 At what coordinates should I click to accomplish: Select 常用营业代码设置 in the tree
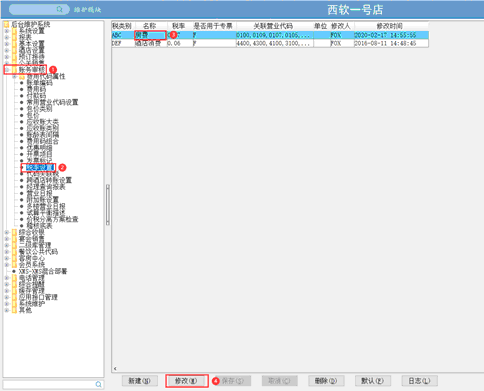coord(52,102)
